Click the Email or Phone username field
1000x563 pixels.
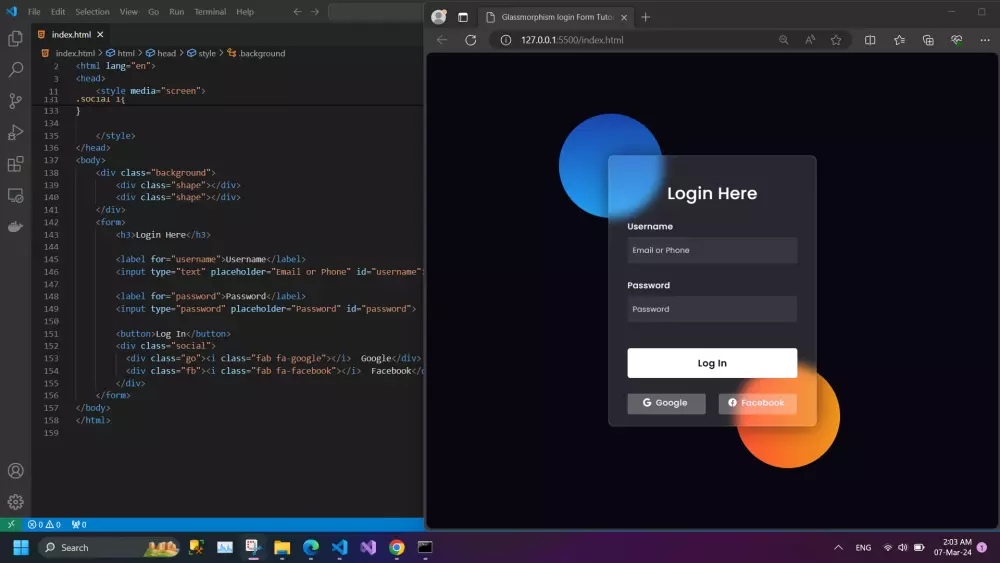pyautogui.click(x=712, y=250)
